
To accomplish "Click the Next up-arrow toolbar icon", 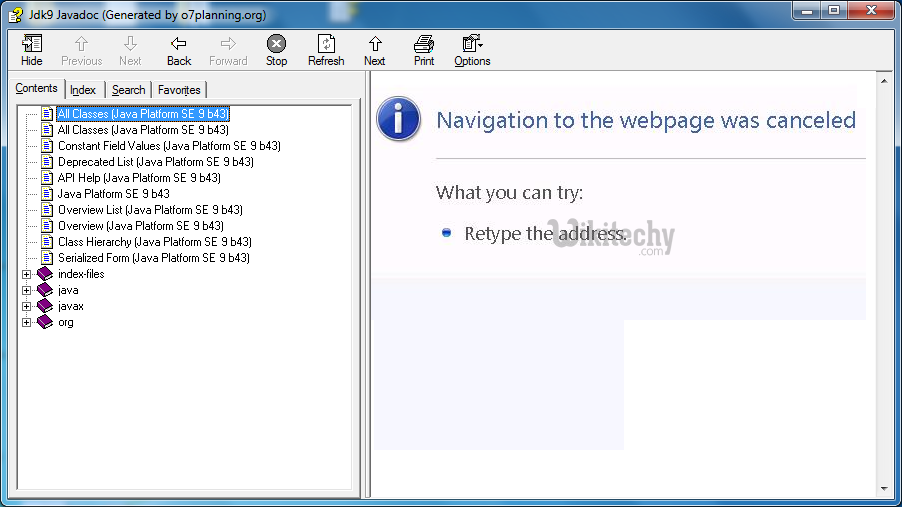I will (375, 44).
